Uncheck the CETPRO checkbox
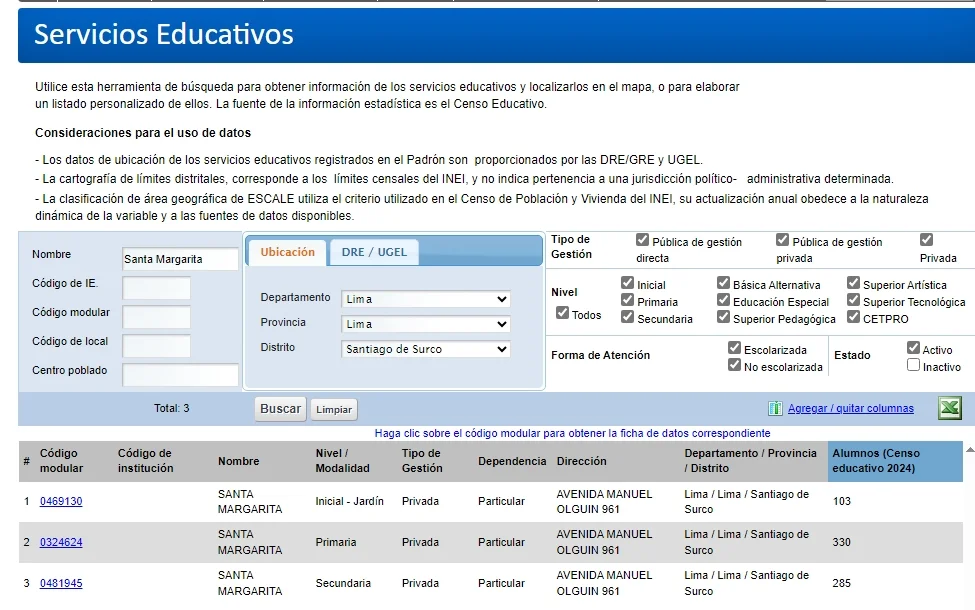 [853, 317]
